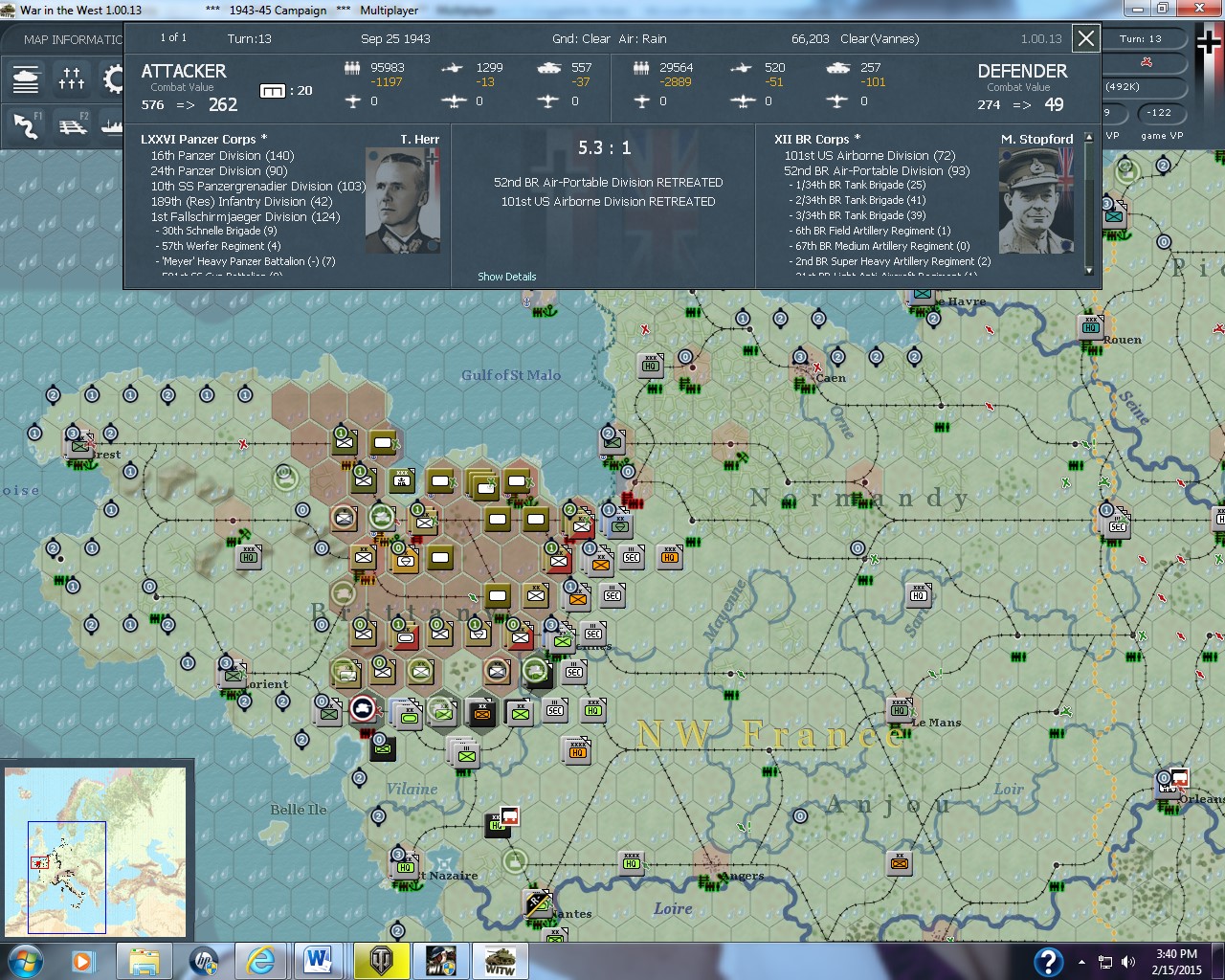Image resolution: width=1225 pixels, height=980 pixels.
Task: Select 'Meyer' Heavy Panzer Battalion entry
Action: [x=245, y=261]
